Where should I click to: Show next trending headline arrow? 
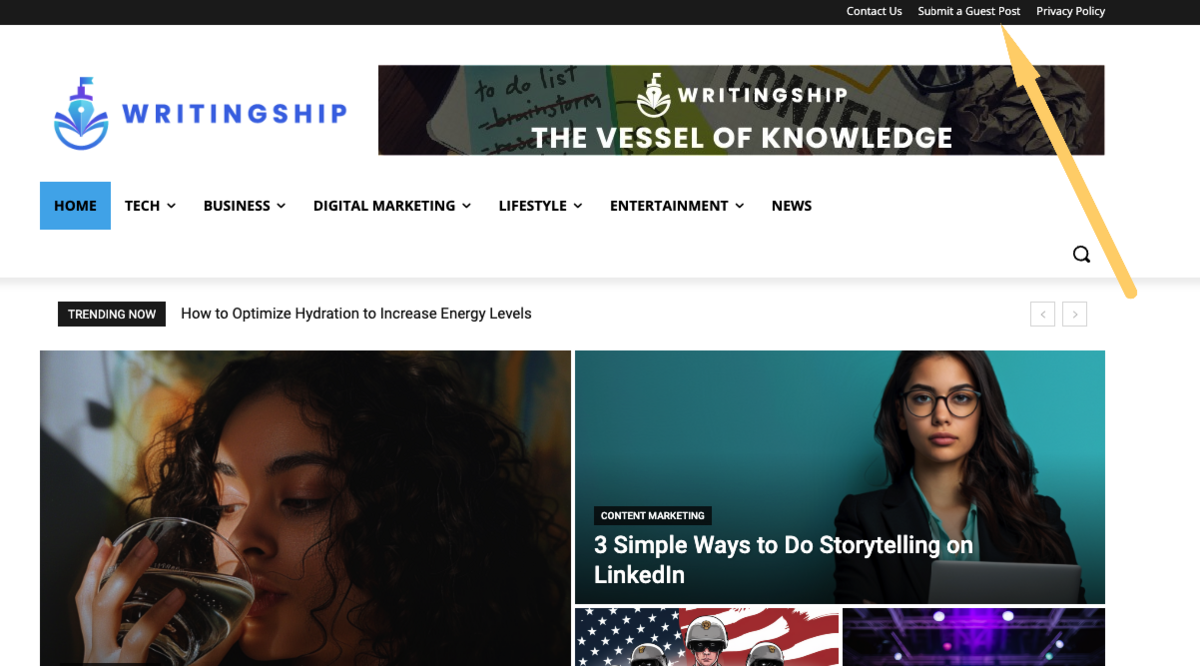1075,314
